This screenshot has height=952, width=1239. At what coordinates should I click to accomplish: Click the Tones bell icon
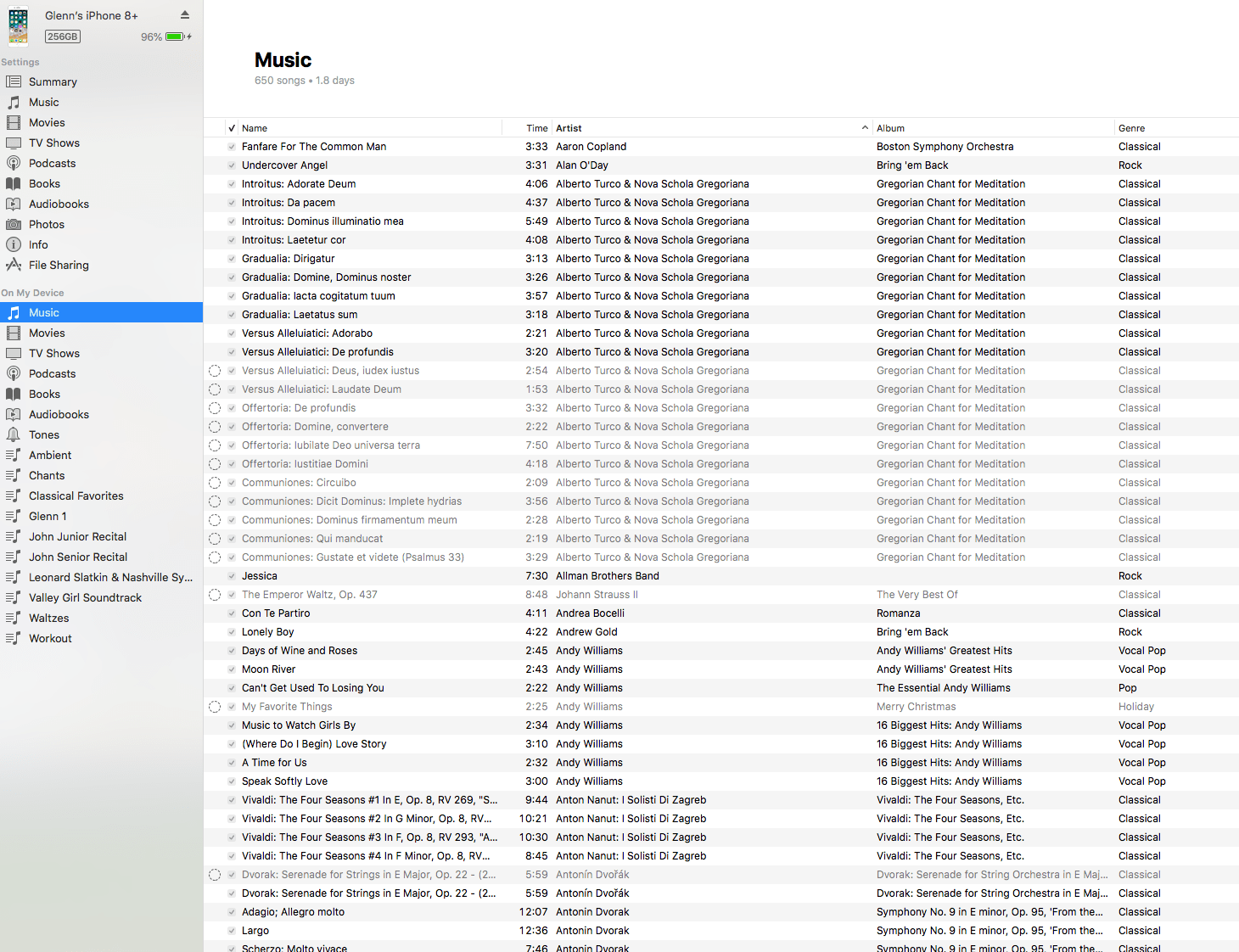click(x=14, y=434)
